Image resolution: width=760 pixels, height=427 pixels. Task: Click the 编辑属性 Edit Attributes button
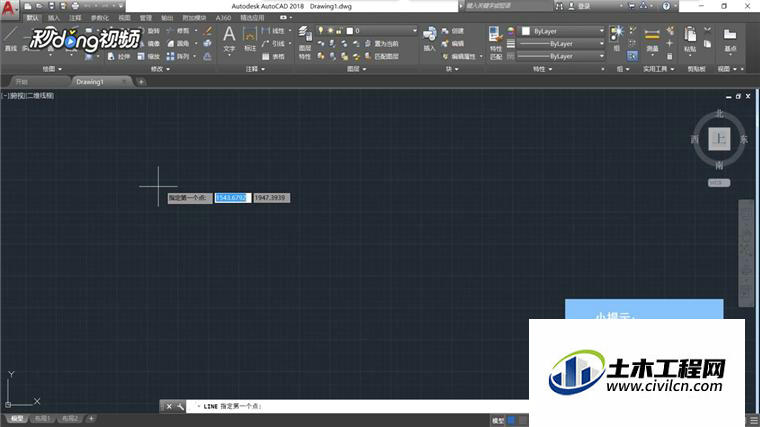pyautogui.click(x=459, y=56)
